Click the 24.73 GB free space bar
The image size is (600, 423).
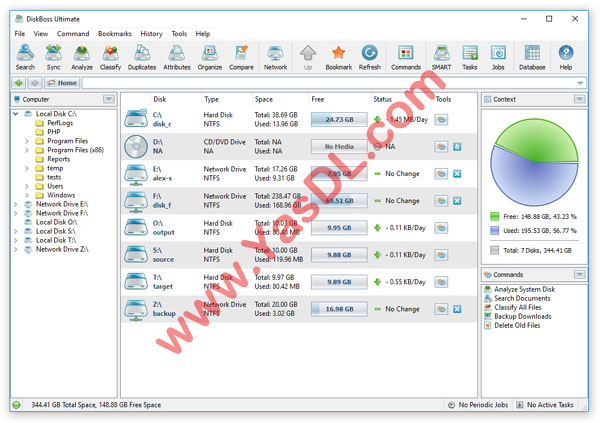pyautogui.click(x=339, y=119)
